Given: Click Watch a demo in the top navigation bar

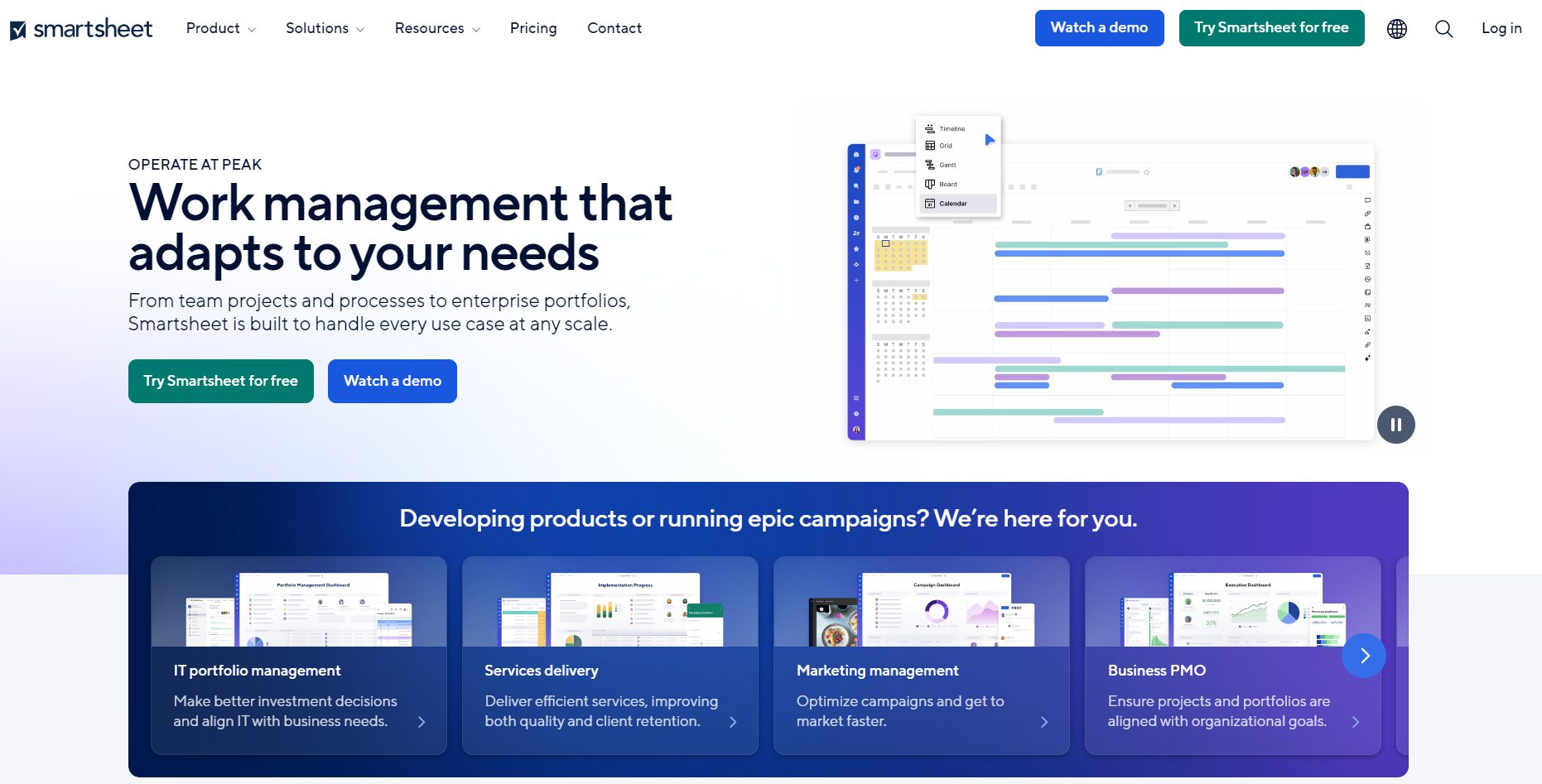Looking at the screenshot, I should (1100, 28).
